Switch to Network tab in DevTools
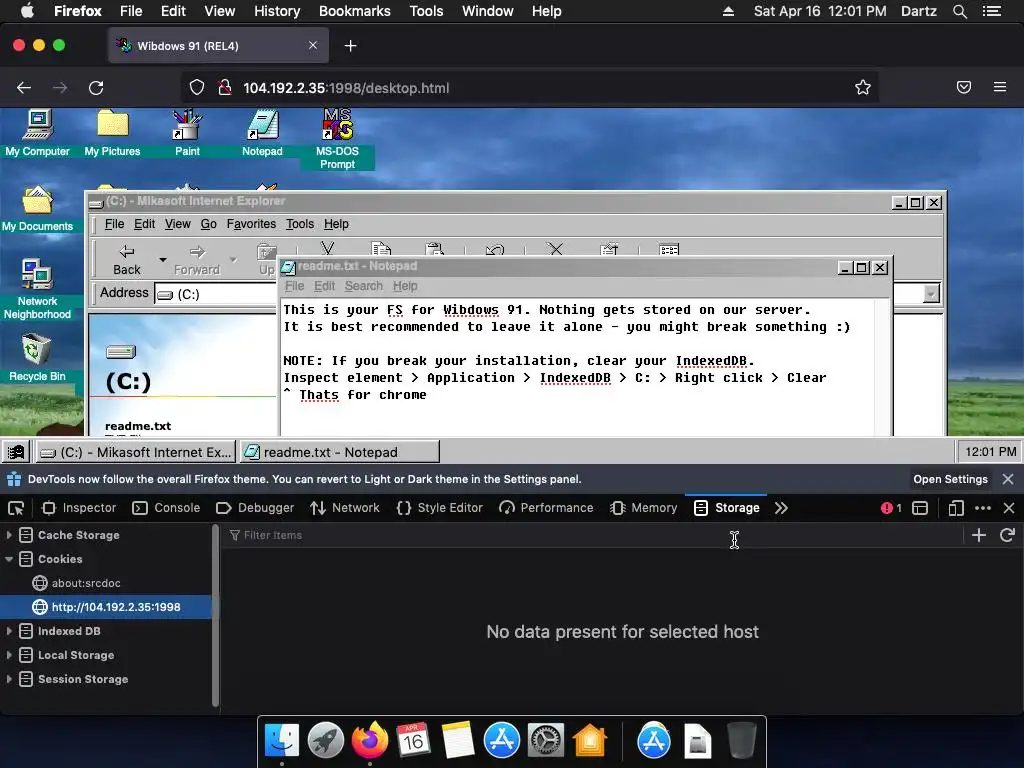This screenshot has width=1024, height=768. tap(345, 508)
